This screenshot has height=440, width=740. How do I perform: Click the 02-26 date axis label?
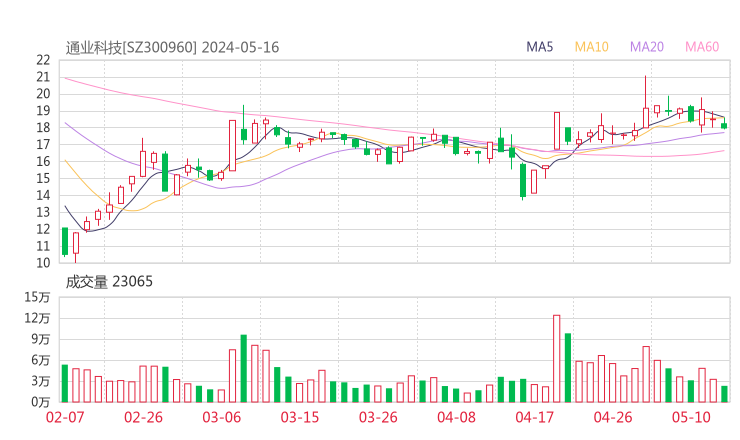(x=143, y=417)
